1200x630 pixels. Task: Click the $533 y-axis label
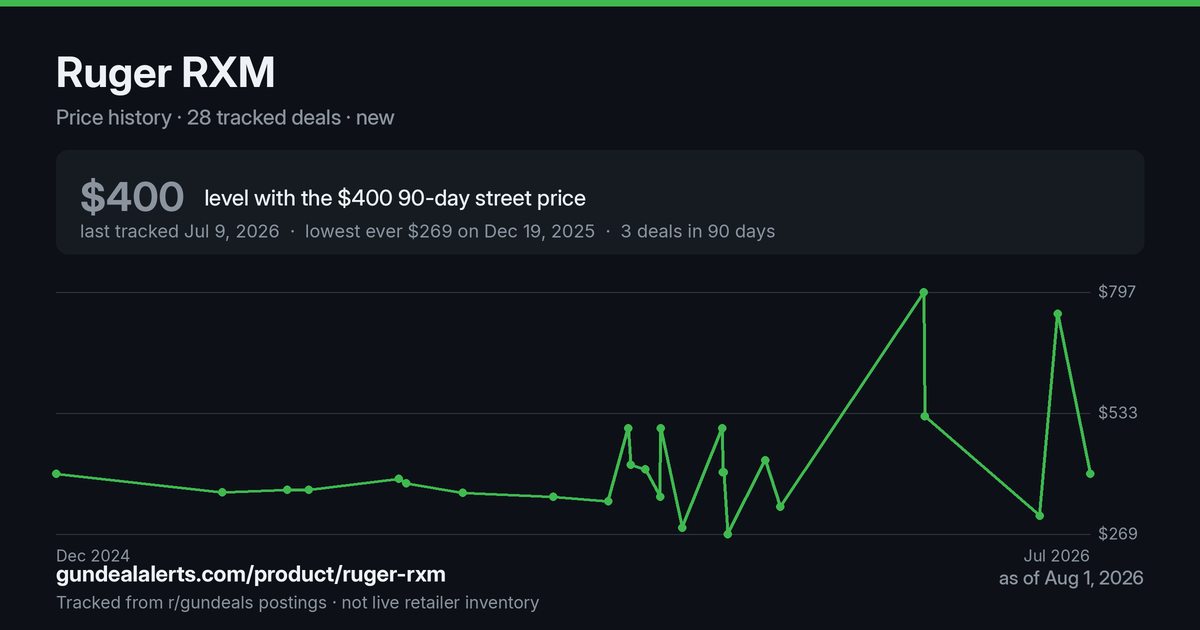pos(1119,413)
